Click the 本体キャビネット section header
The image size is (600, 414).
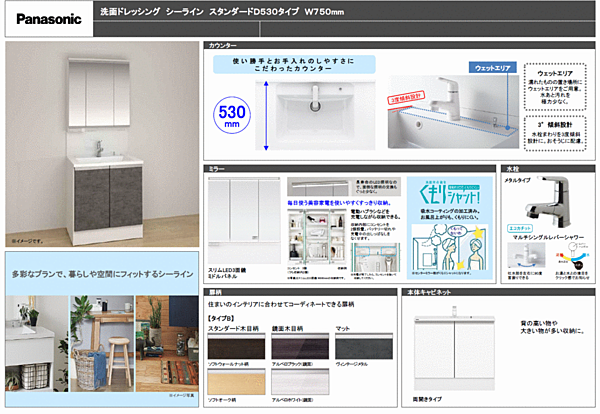click(498, 292)
